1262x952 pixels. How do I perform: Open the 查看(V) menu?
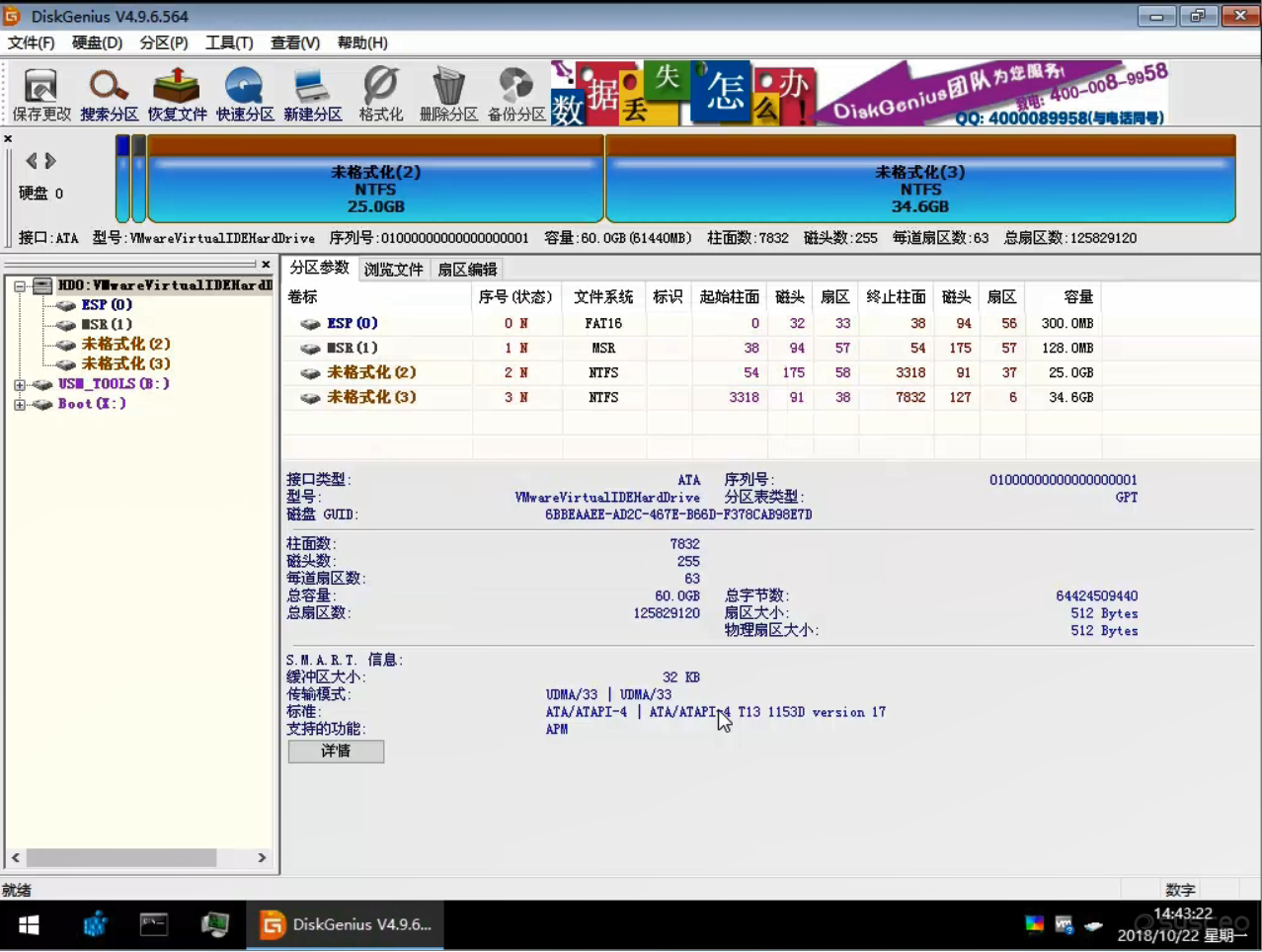pos(295,42)
